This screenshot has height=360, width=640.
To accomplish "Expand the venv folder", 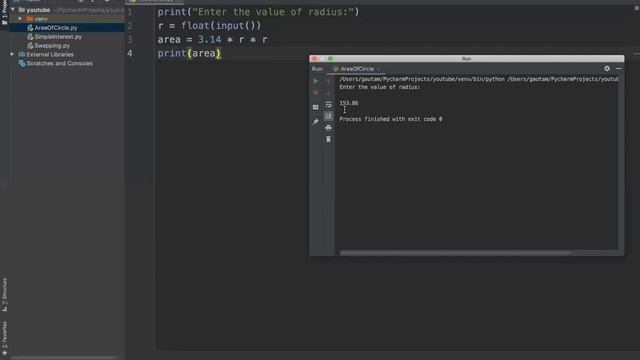I will [20, 19].
